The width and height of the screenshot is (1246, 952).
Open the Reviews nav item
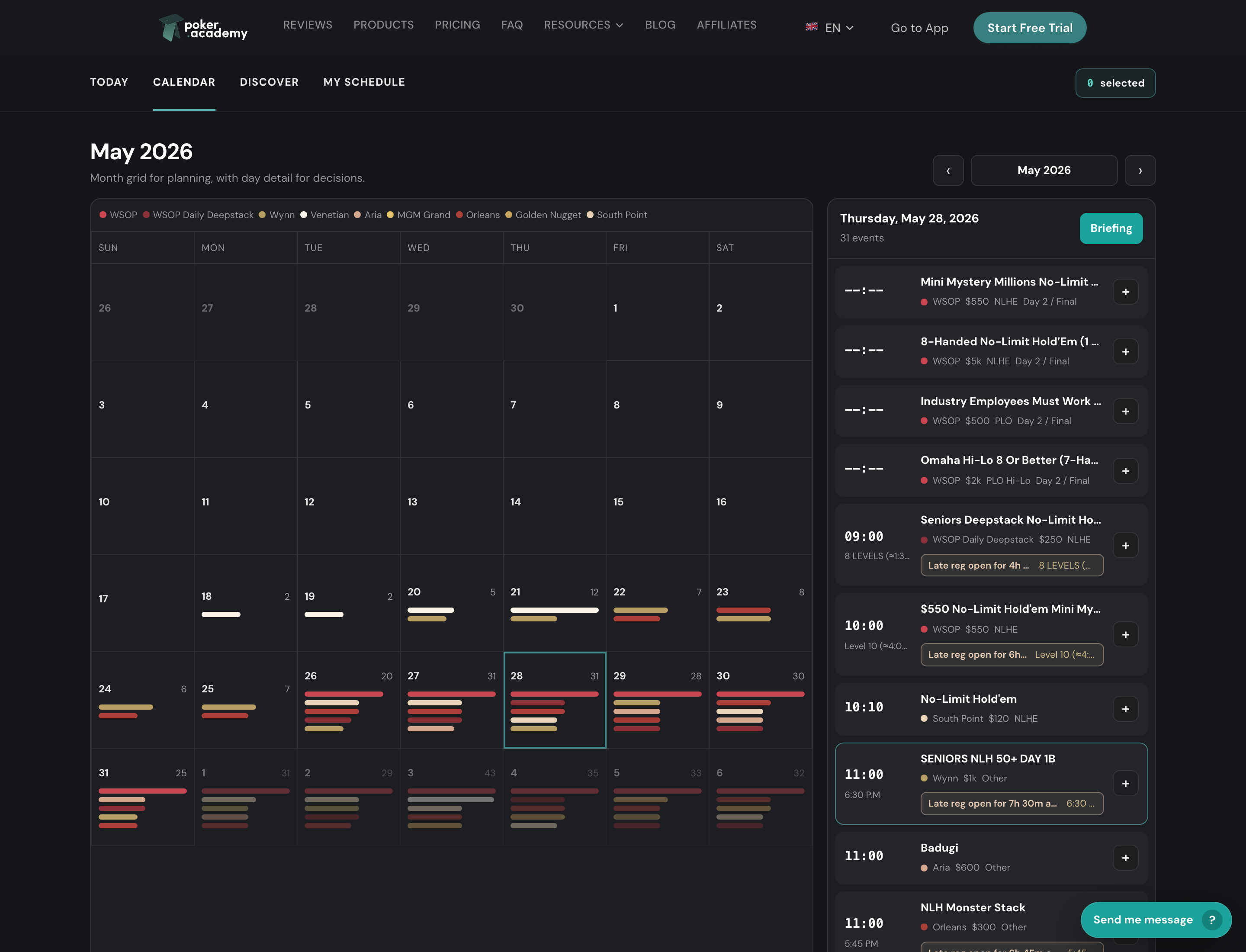click(308, 25)
